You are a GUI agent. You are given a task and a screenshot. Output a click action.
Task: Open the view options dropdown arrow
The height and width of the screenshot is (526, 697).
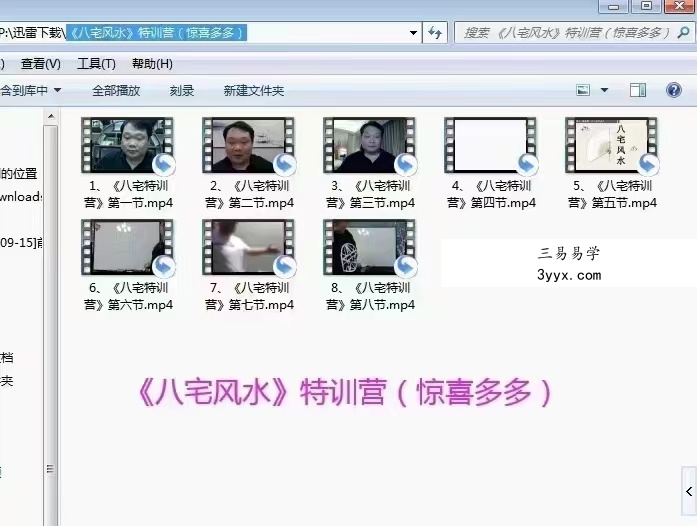(605, 90)
